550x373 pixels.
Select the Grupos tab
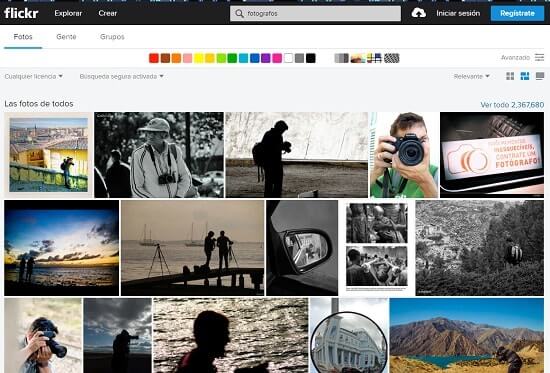tap(112, 37)
